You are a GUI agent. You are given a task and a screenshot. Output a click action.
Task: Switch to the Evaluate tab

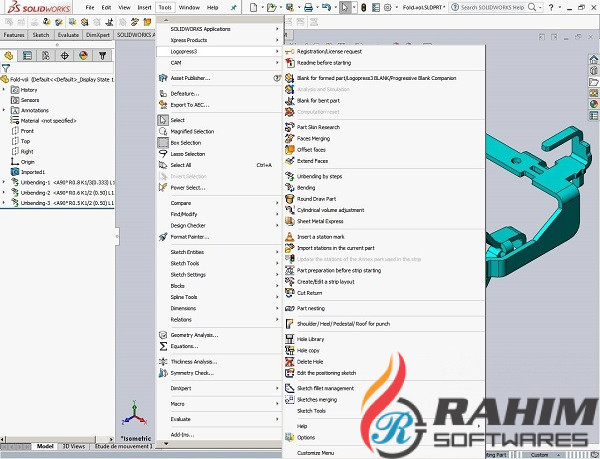pyautogui.click(x=68, y=35)
